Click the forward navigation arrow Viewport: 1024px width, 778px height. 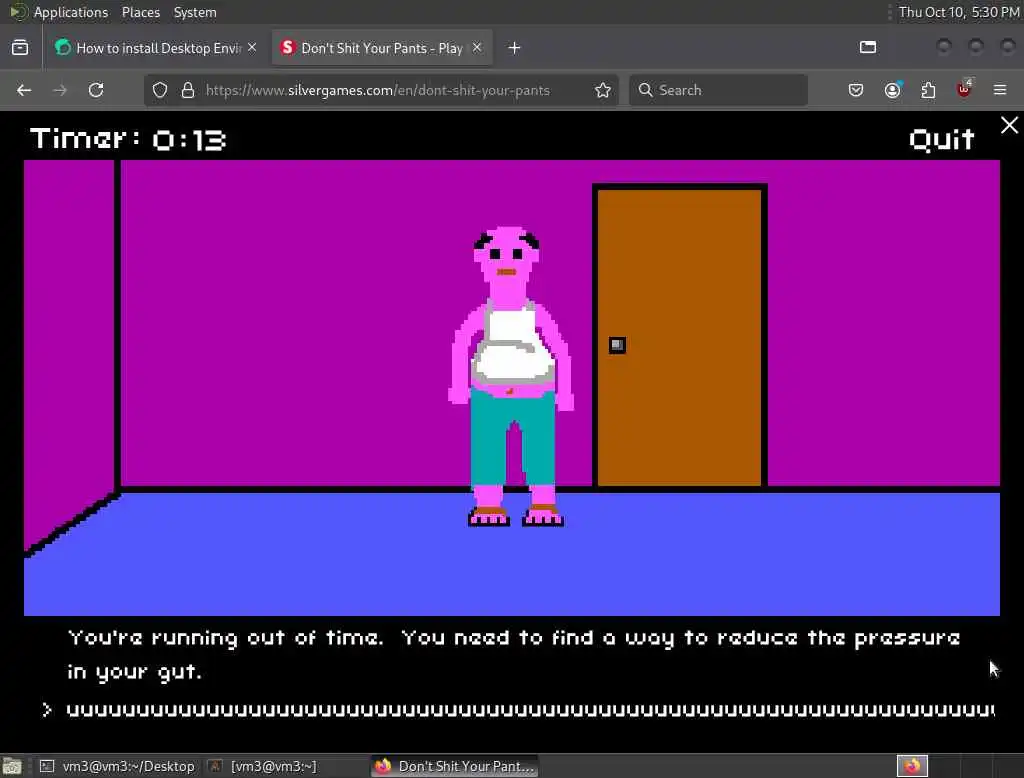point(60,90)
